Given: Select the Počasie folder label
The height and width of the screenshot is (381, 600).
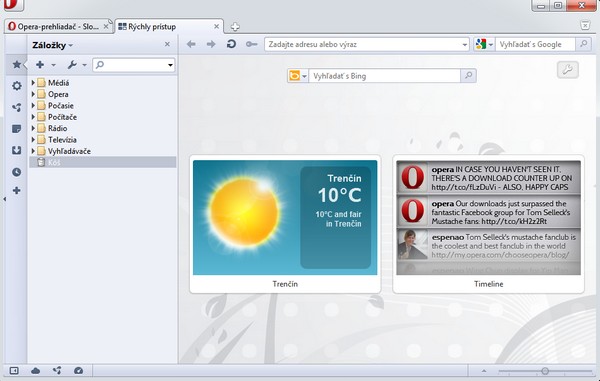Looking at the screenshot, I should [60, 106].
